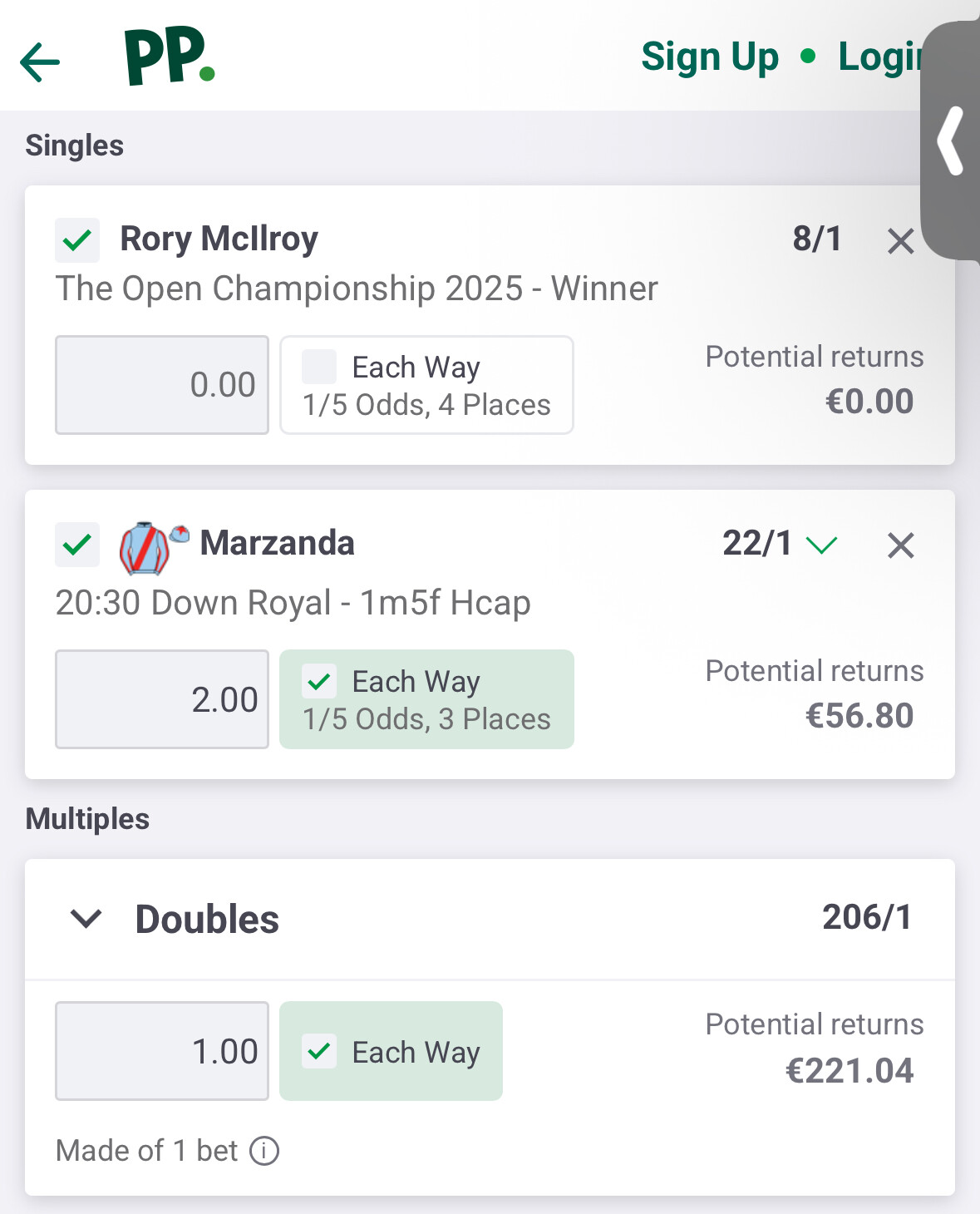The image size is (980, 1214).
Task: Click the Sign Up link
Action: pyautogui.click(x=710, y=57)
